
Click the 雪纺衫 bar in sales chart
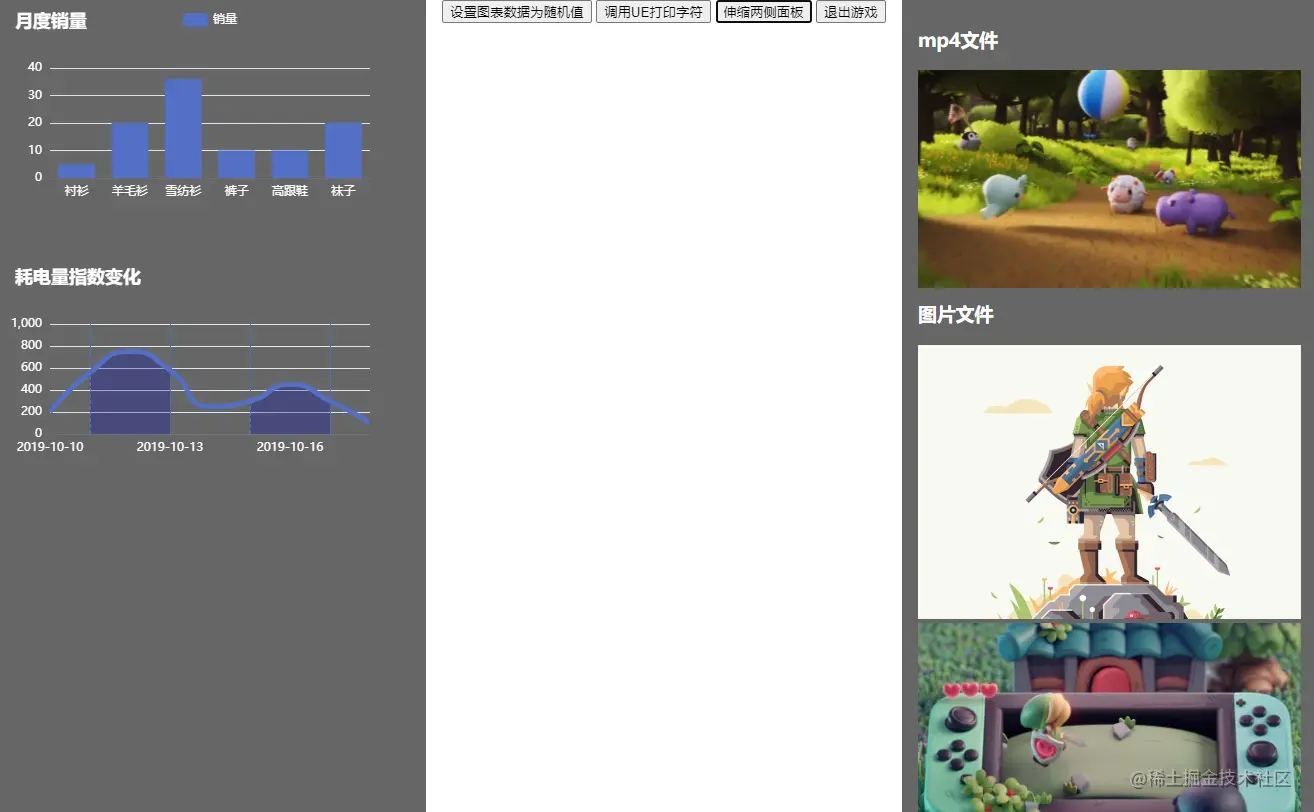(x=183, y=128)
